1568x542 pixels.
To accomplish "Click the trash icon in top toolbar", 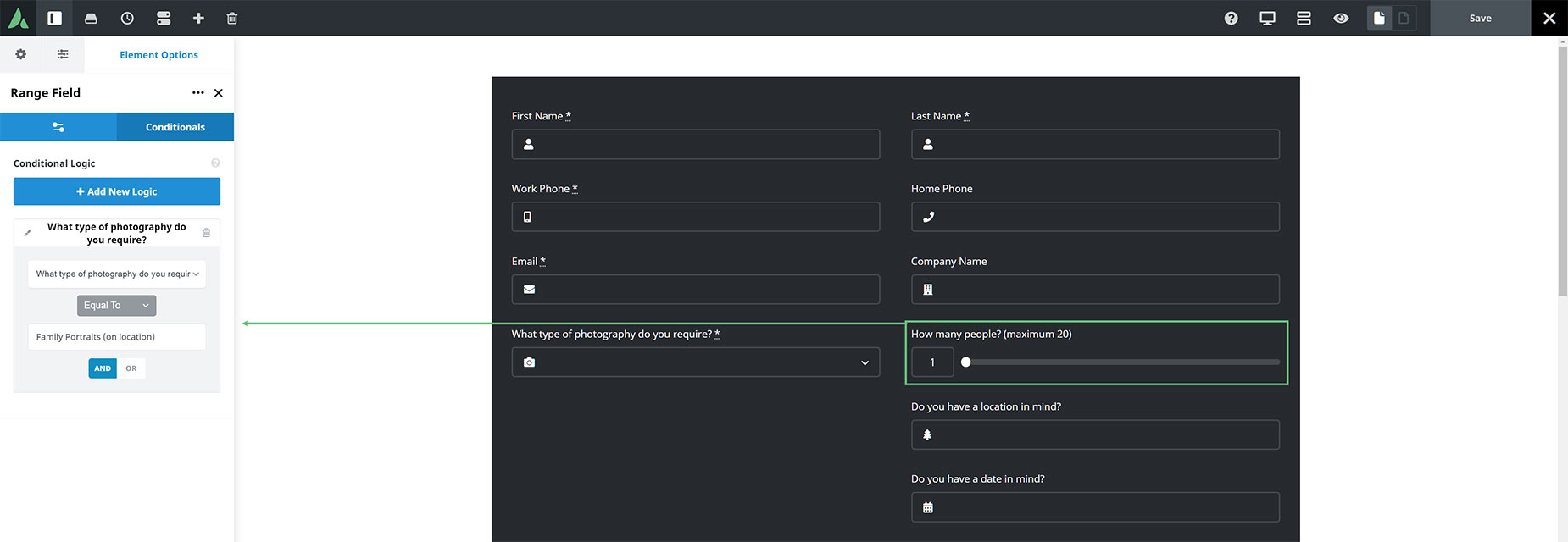I will coord(232,18).
